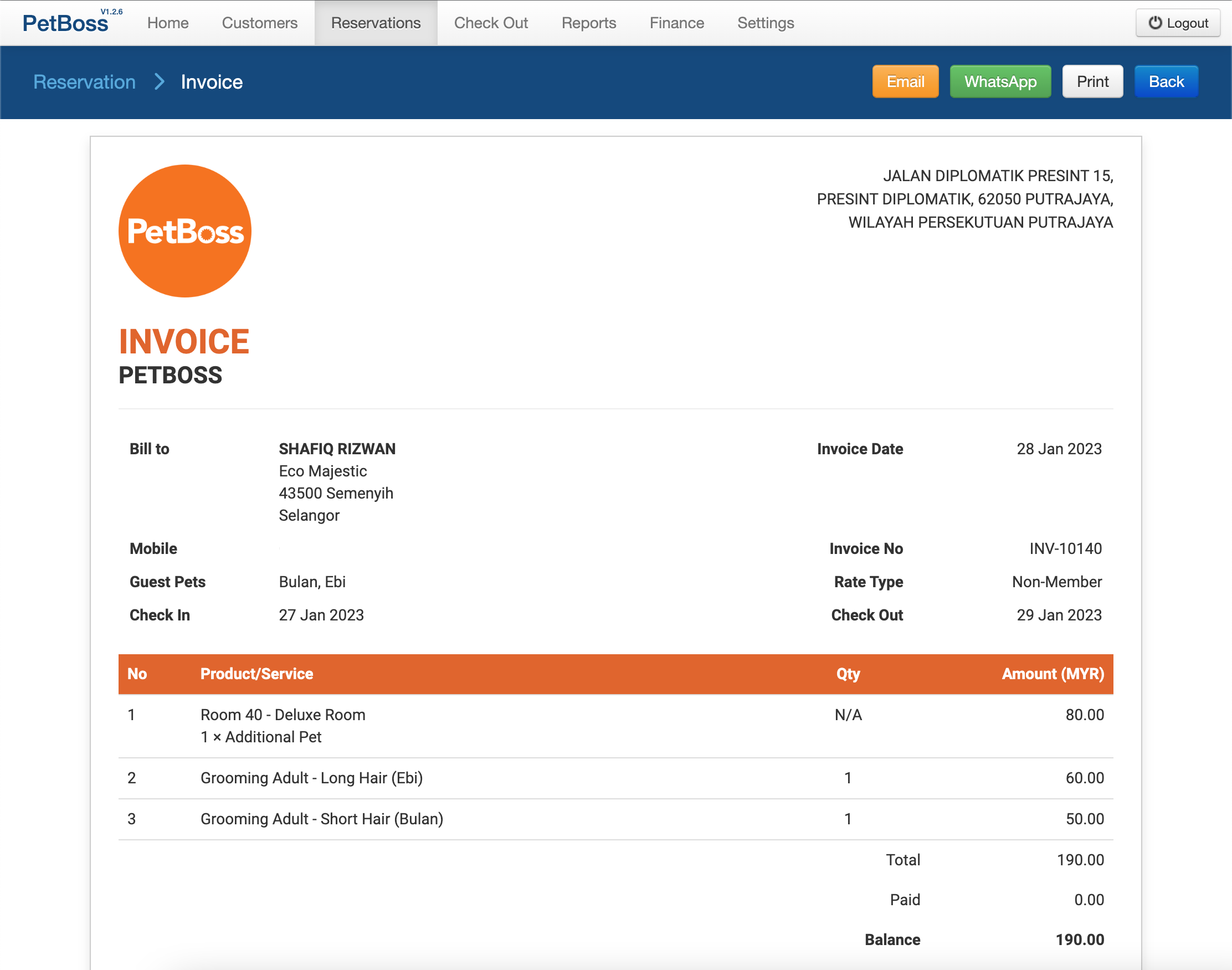This screenshot has width=1232, height=970.
Task: Click the Invoice breadcrumb title
Action: [x=212, y=82]
